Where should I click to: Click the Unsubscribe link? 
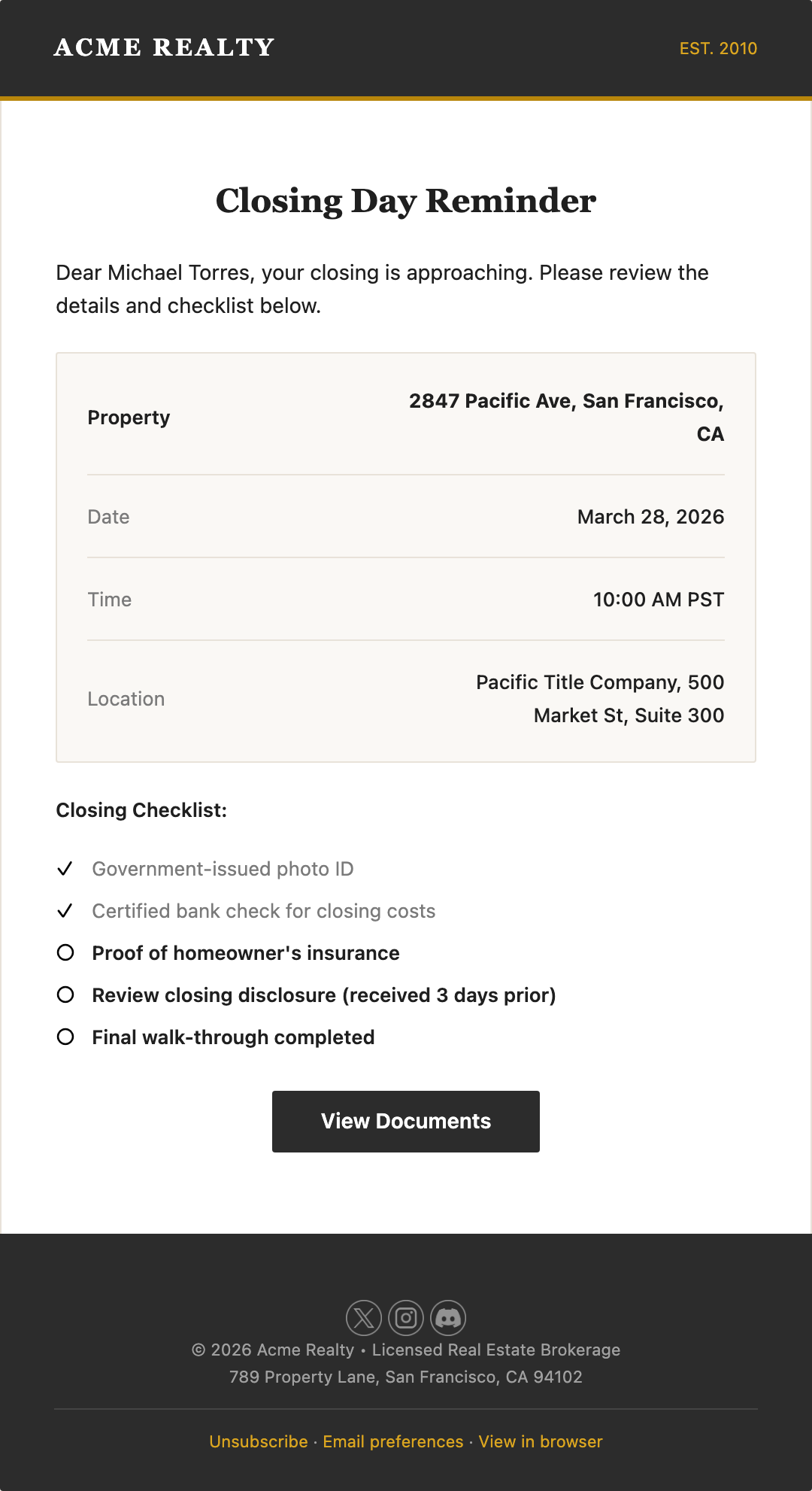click(259, 1441)
